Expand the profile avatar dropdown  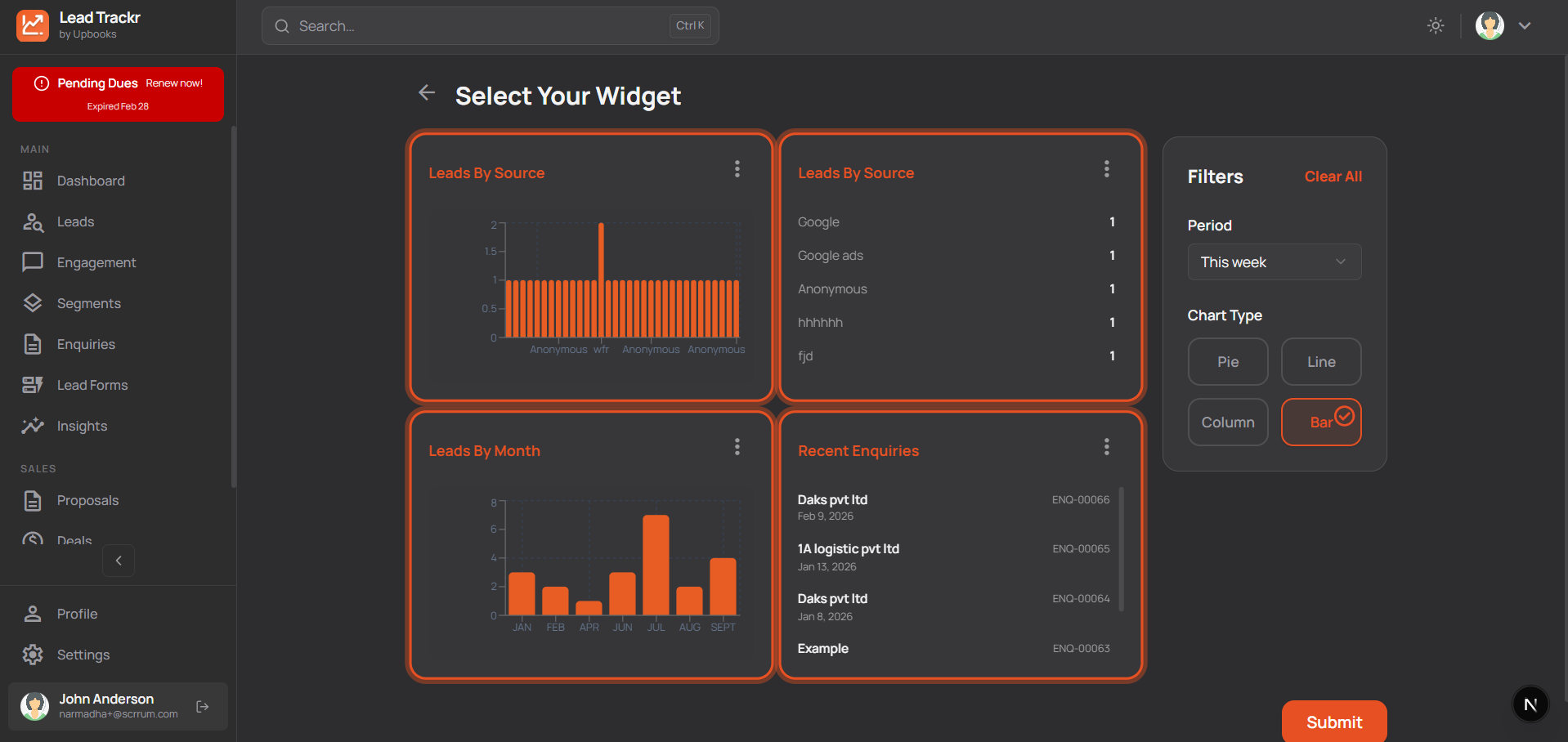tap(1490, 25)
